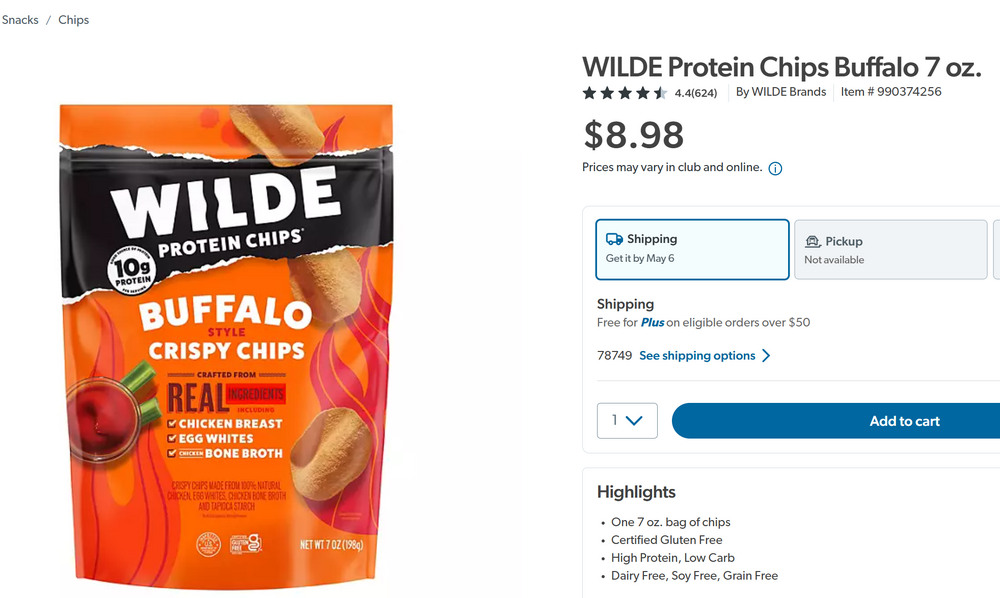Expand the chevron beside See shipping options

[766, 356]
